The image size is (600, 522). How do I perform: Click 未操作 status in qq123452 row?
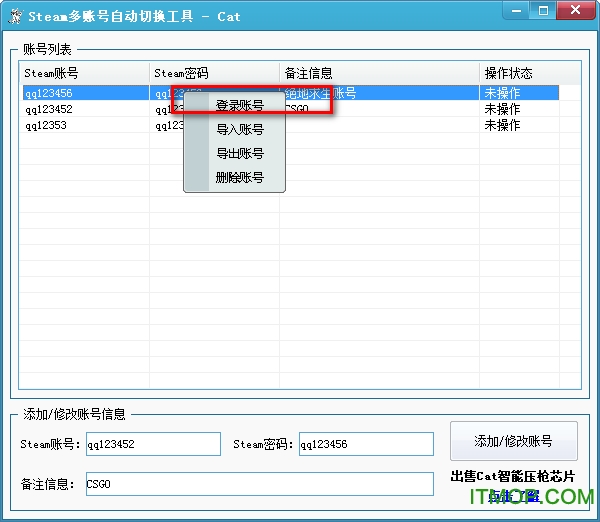pyautogui.click(x=502, y=109)
